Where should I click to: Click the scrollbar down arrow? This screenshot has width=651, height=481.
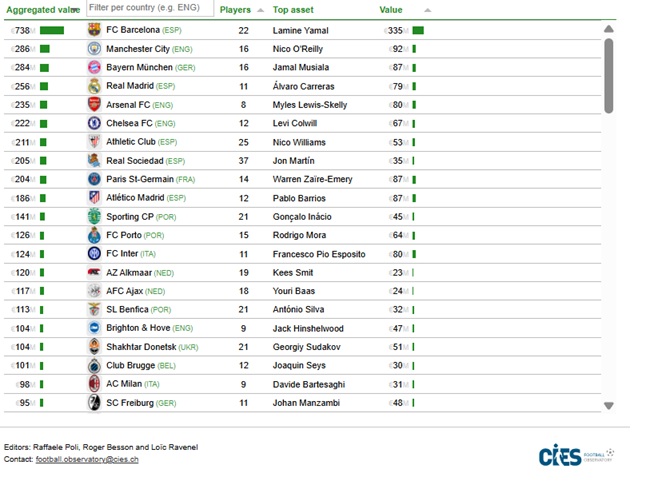(609, 405)
